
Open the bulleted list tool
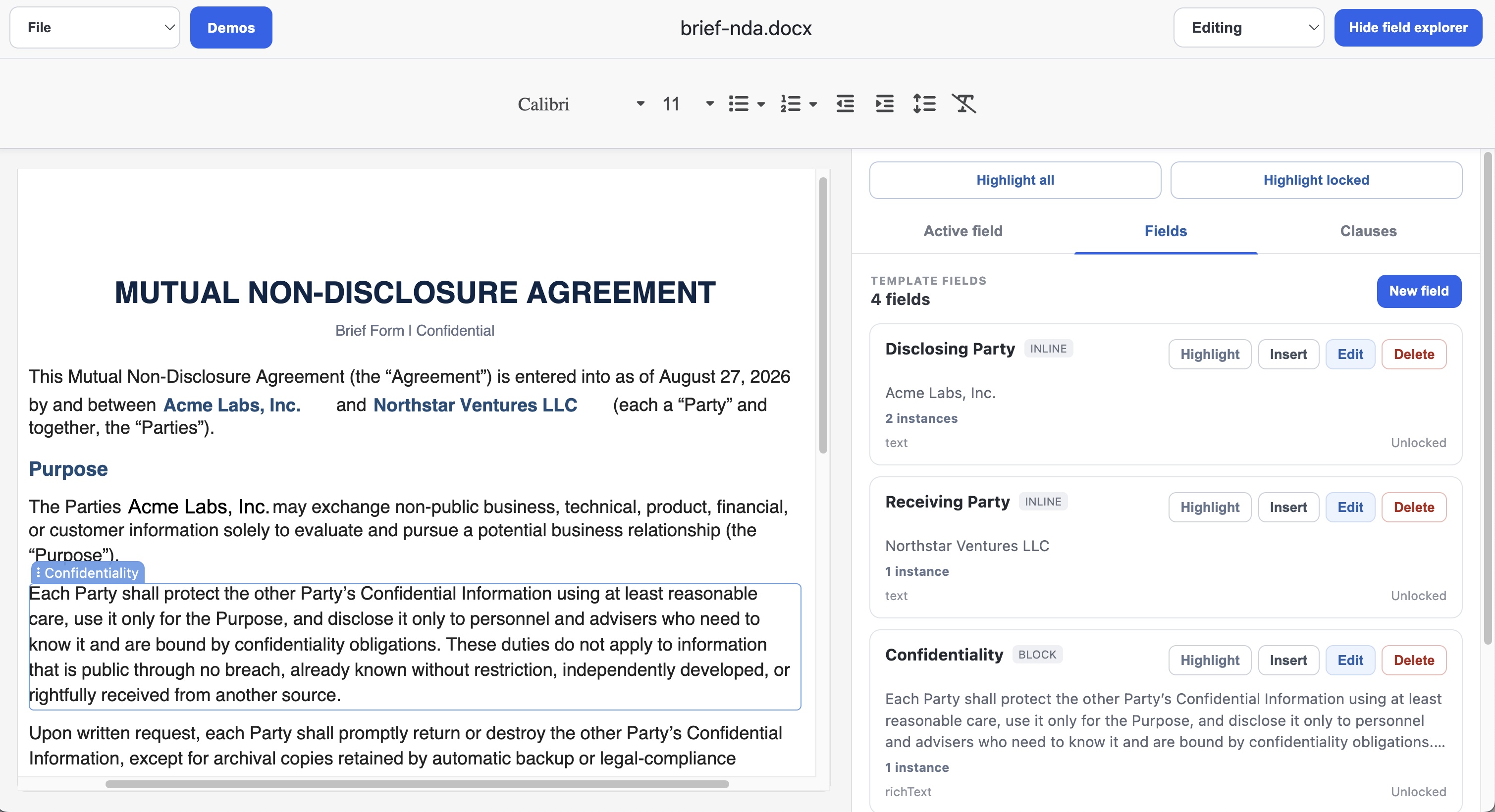click(x=738, y=104)
